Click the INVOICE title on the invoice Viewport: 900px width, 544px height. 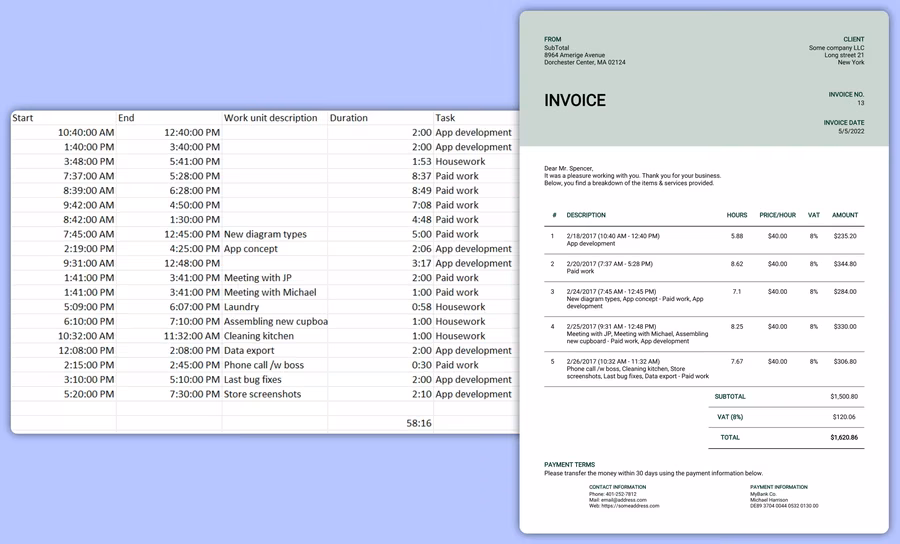pyautogui.click(x=575, y=100)
